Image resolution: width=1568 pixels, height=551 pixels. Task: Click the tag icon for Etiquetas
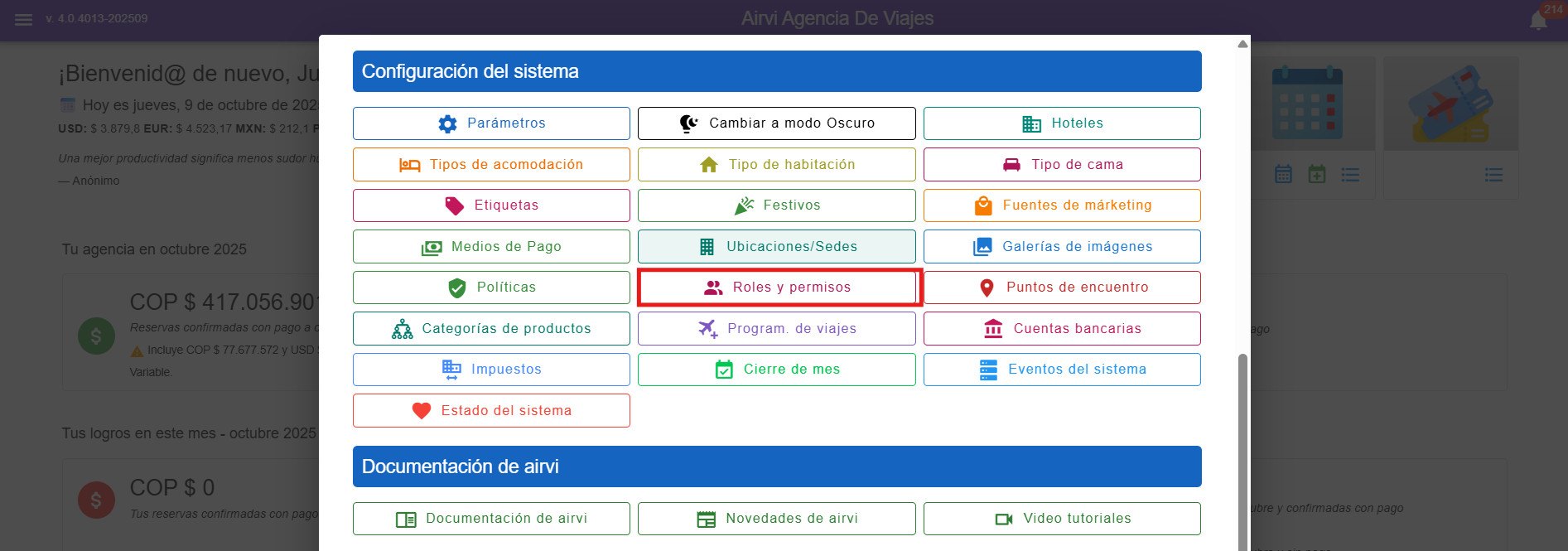455,205
